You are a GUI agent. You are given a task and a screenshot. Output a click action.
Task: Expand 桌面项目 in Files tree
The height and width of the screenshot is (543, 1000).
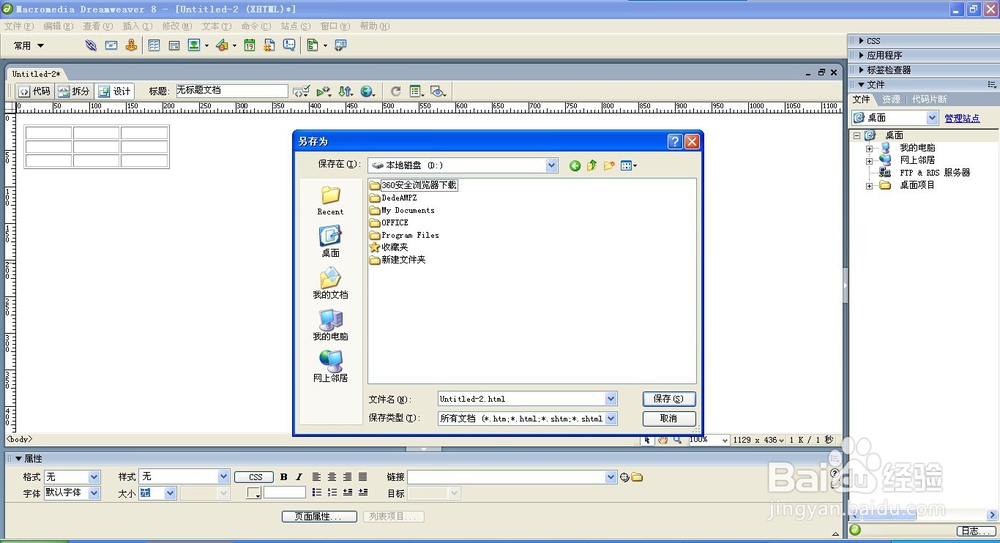tap(869, 186)
